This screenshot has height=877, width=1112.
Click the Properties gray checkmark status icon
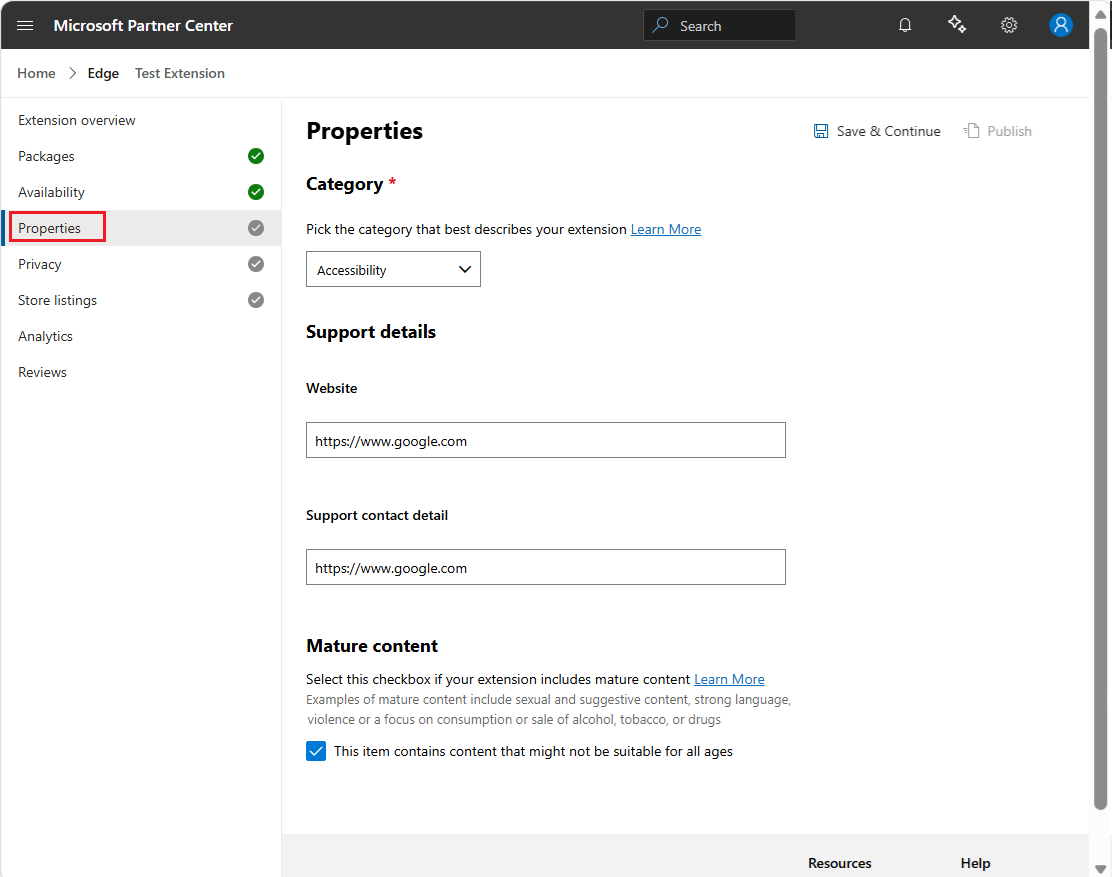tap(256, 228)
